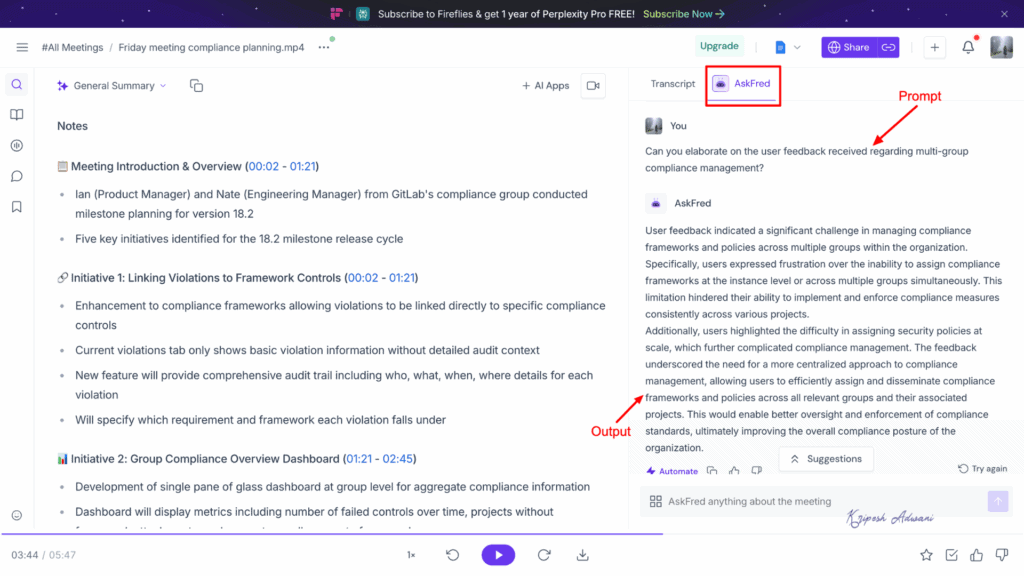Switch to the Transcript tab
Screen dimensions: 1024x576
pyautogui.click(x=671, y=84)
